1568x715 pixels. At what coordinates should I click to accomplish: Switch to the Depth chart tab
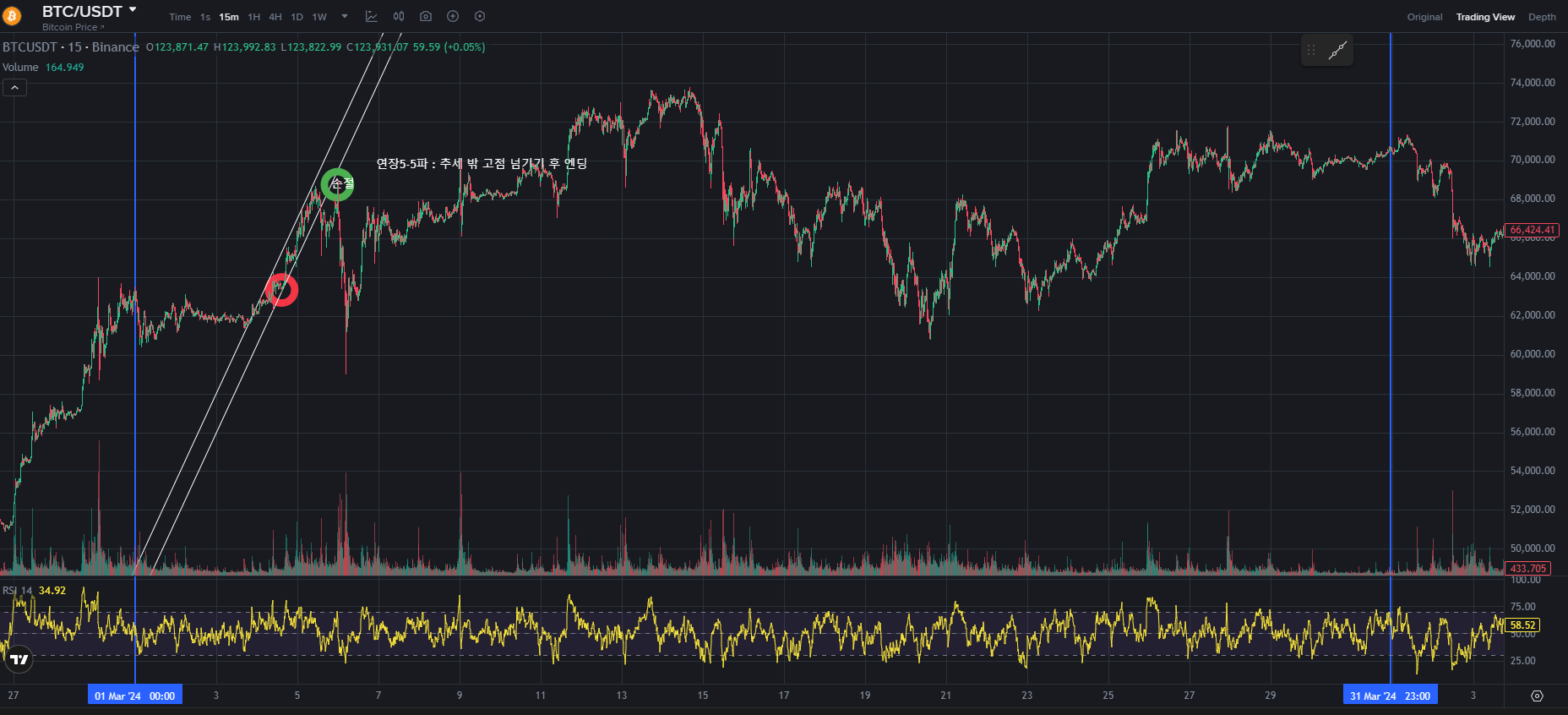click(x=1542, y=17)
